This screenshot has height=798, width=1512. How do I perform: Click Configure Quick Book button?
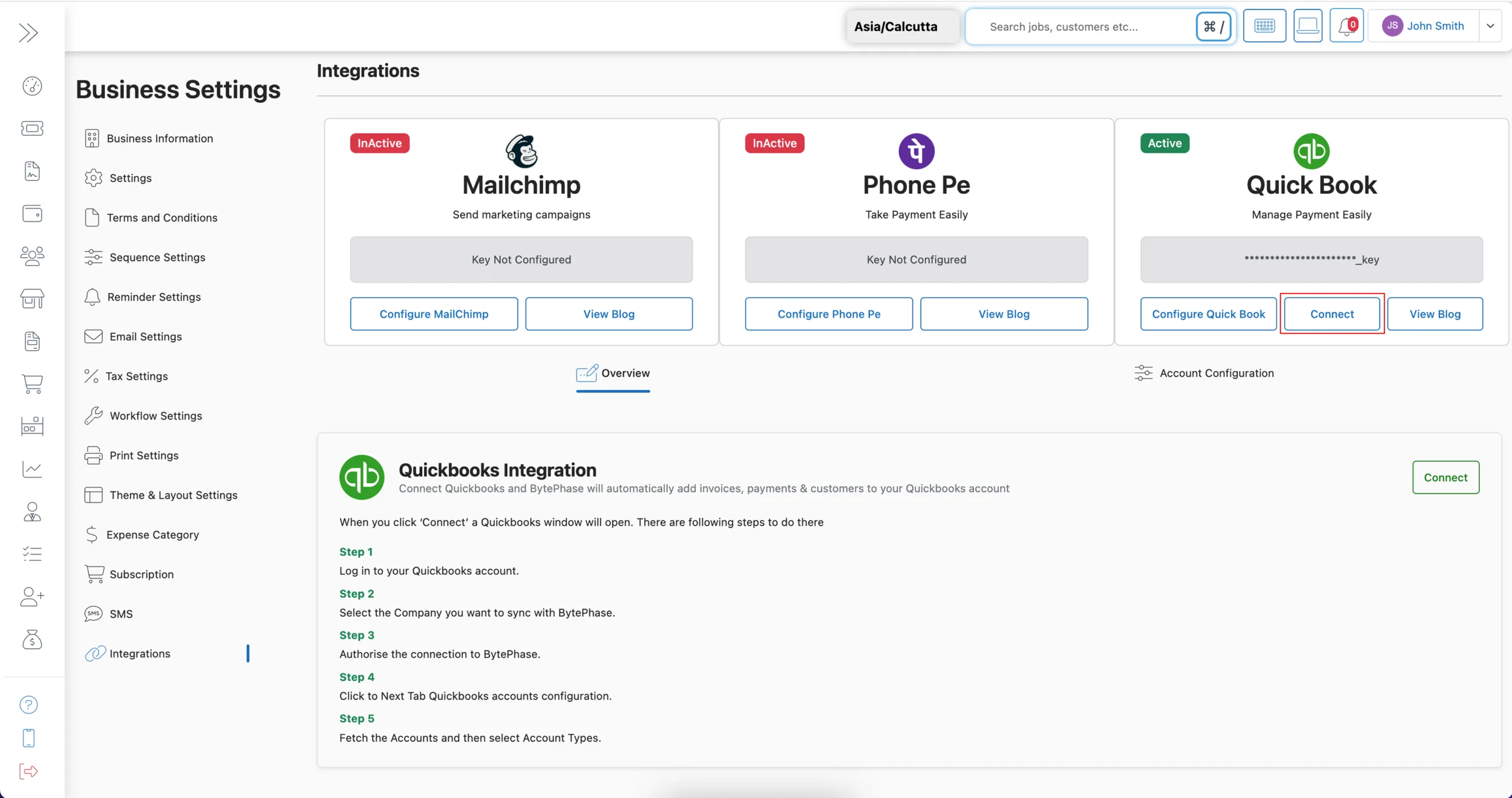tap(1208, 314)
